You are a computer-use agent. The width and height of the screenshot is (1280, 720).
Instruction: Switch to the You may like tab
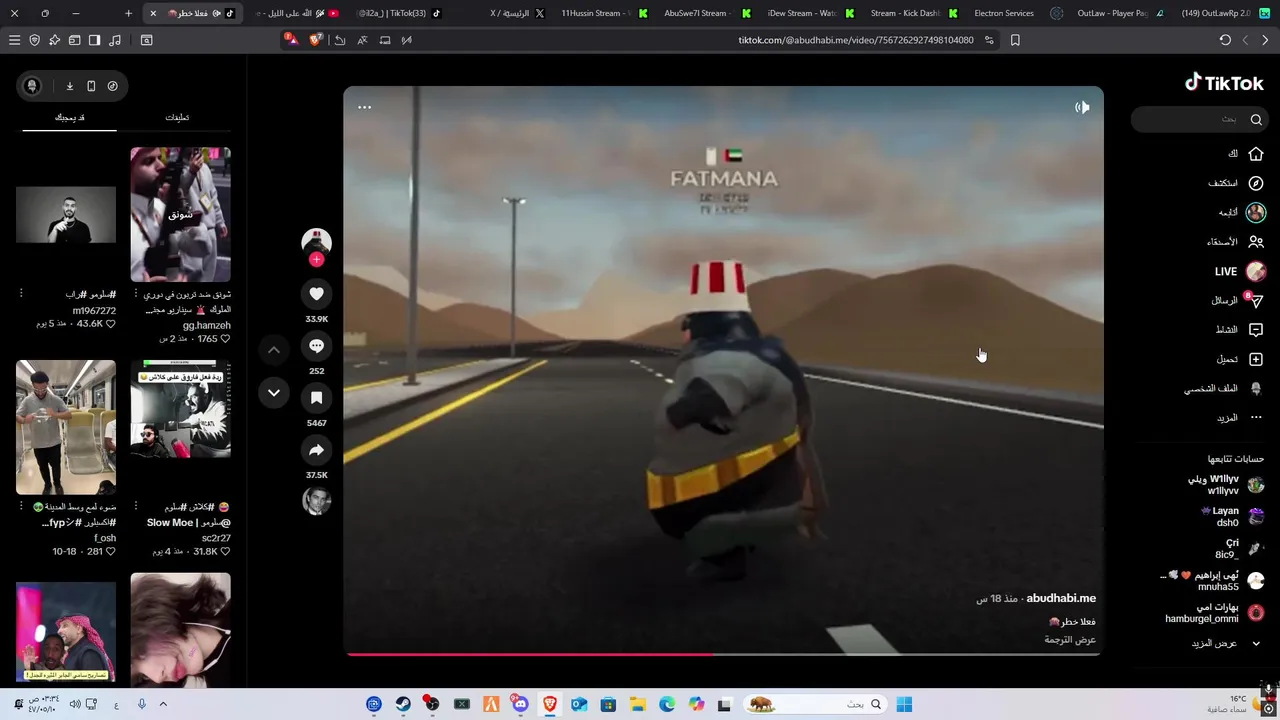[x=69, y=118]
